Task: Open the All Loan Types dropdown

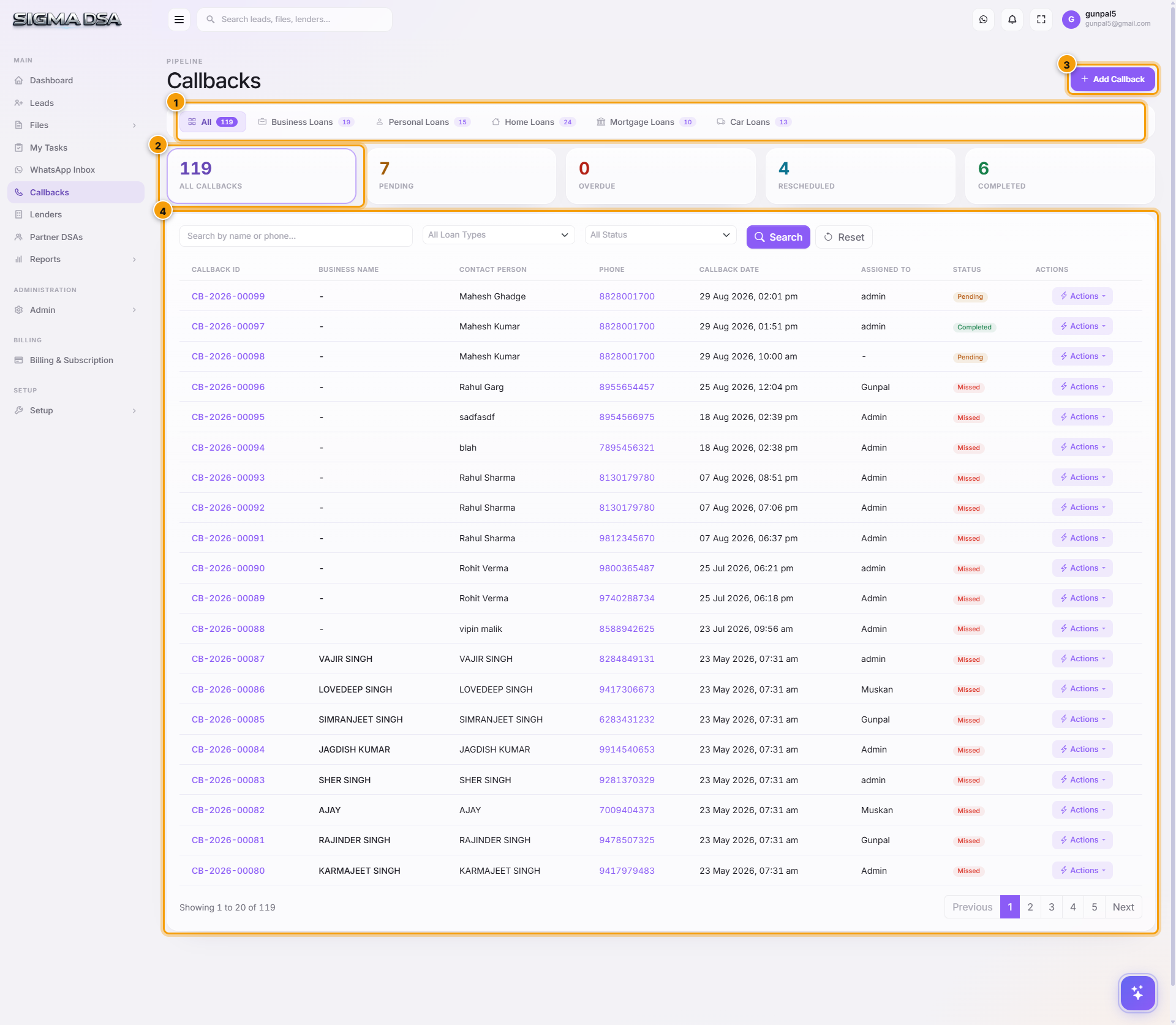Action: click(499, 235)
